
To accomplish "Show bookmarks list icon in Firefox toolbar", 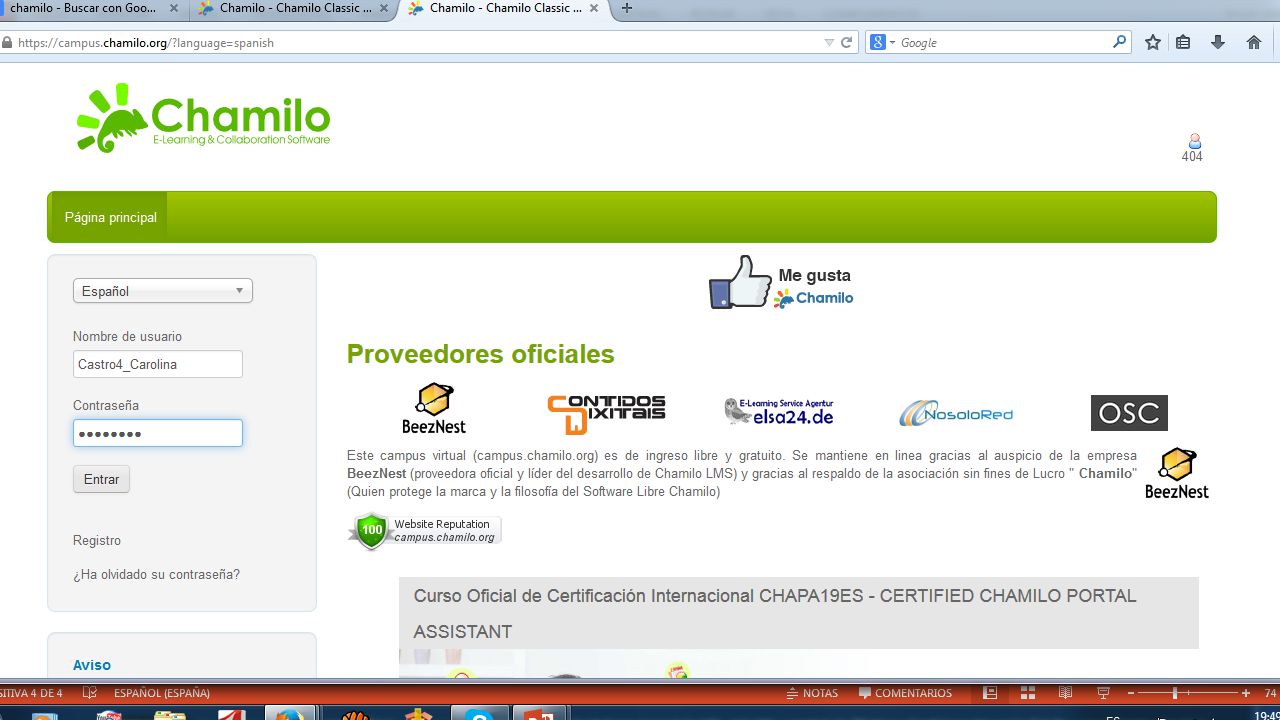I will pyautogui.click(x=1183, y=42).
